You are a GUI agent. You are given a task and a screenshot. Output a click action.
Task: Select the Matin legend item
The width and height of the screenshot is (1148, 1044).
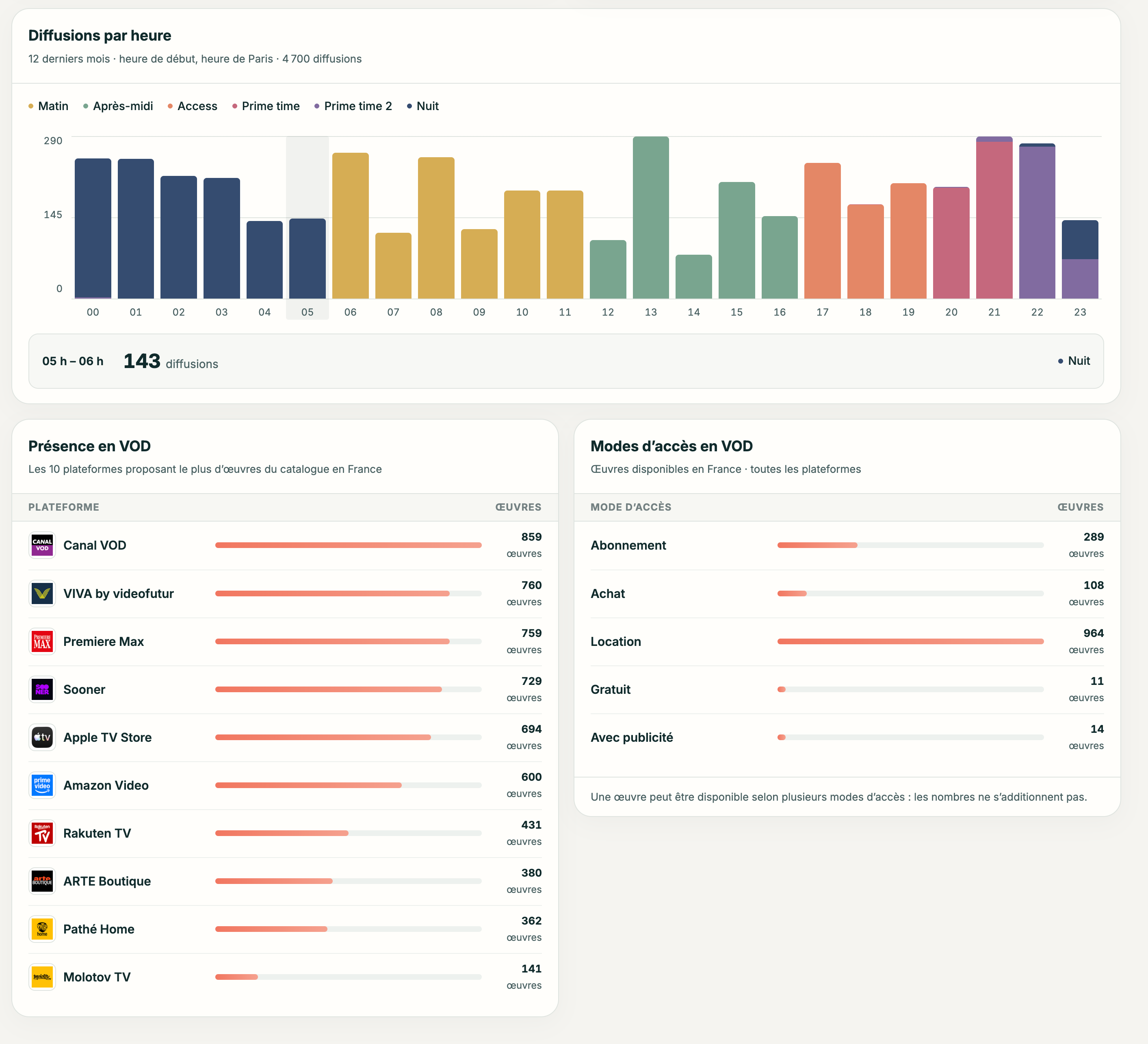point(48,106)
